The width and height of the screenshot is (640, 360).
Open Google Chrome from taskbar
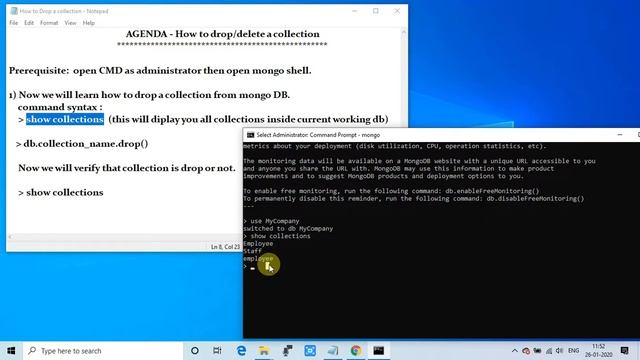tap(356, 351)
